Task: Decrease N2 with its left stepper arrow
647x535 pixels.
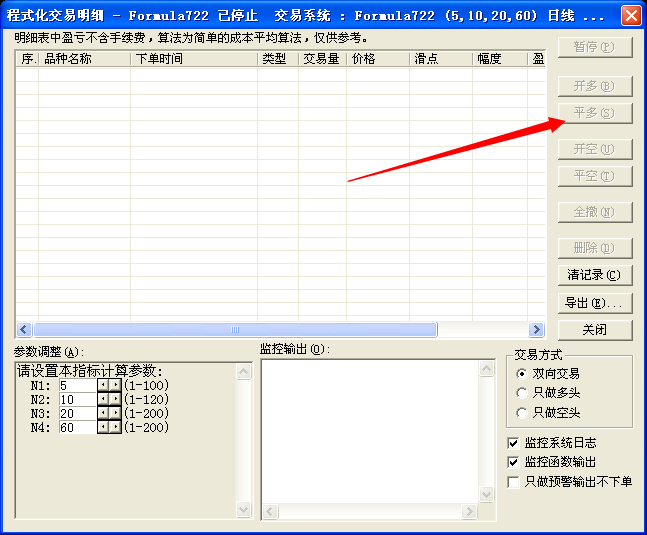Action: pyautogui.click(x=103, y=399)
